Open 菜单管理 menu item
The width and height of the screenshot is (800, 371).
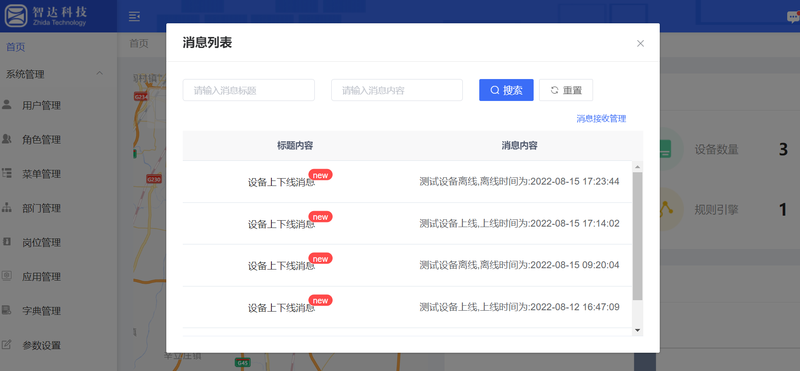point(41,174)
